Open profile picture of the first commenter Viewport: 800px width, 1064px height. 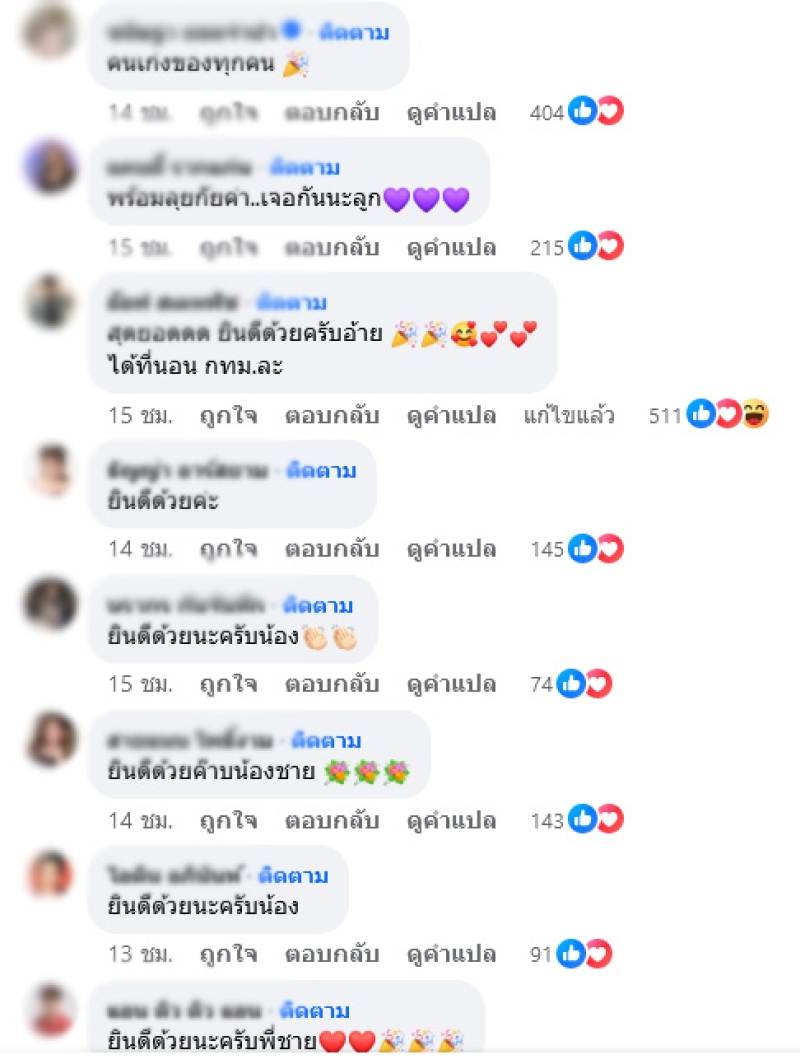(x=50, y=31)
